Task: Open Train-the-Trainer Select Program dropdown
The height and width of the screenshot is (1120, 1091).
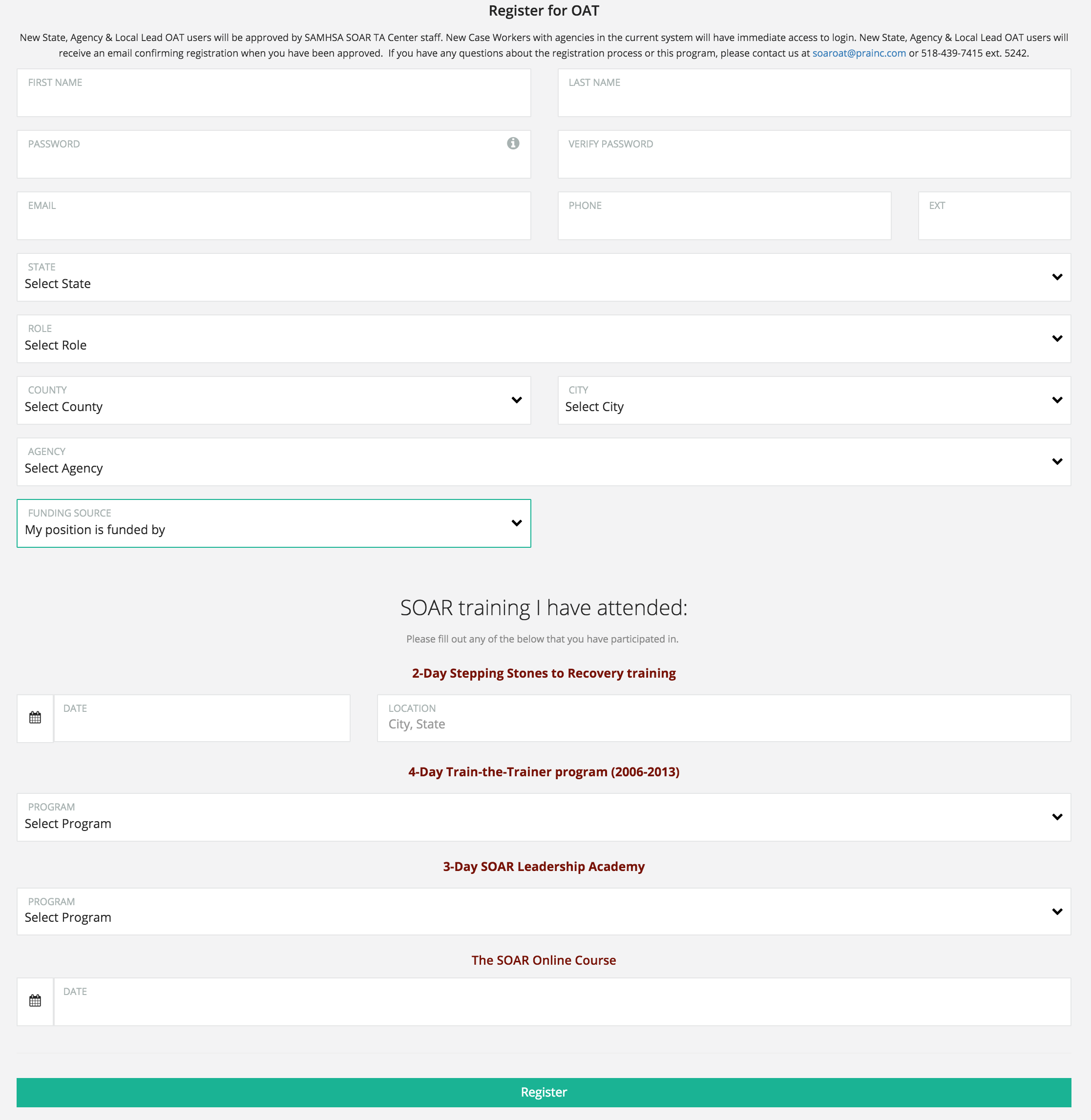Action: coord(543,817)
